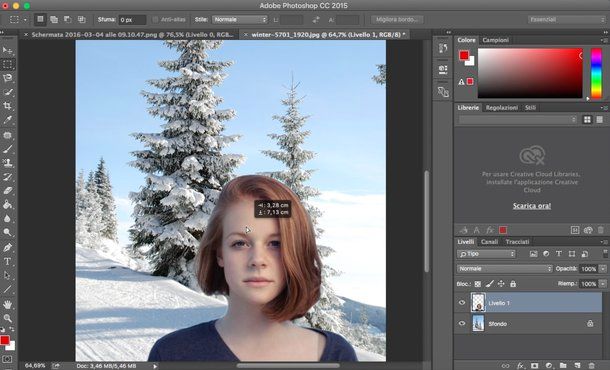Hide the Sfondo layer
Image resolution: width=610 pixels, height=370 pixels.
pos(462,323)
